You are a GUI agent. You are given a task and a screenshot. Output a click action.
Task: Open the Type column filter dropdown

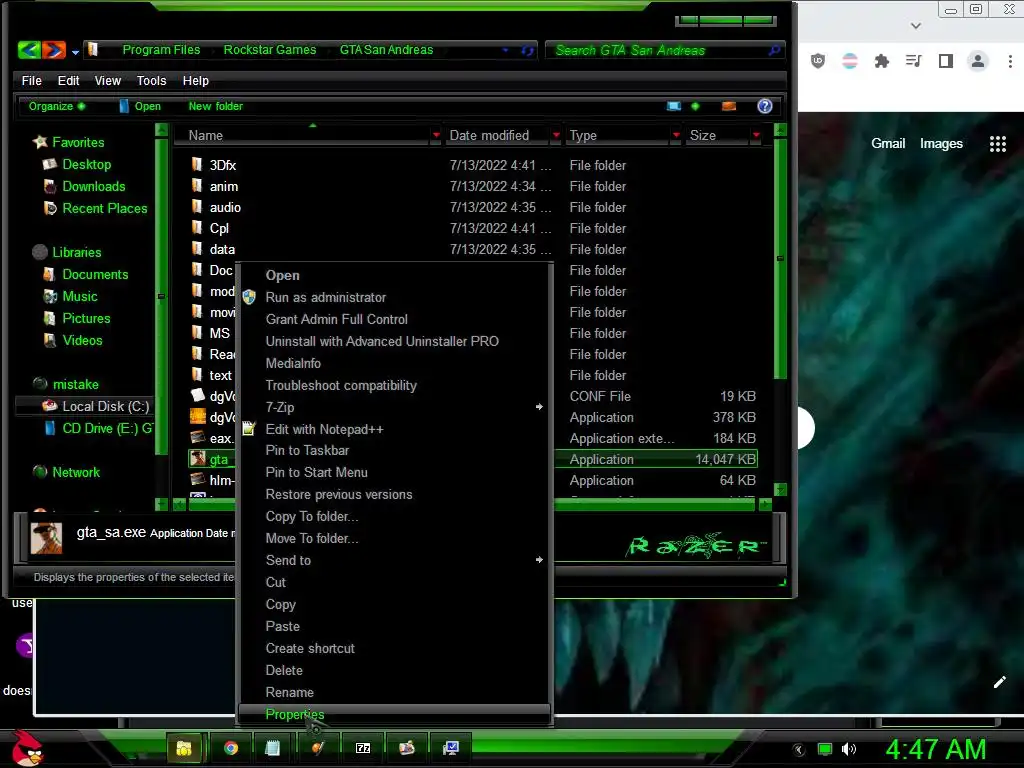[676, 135]
